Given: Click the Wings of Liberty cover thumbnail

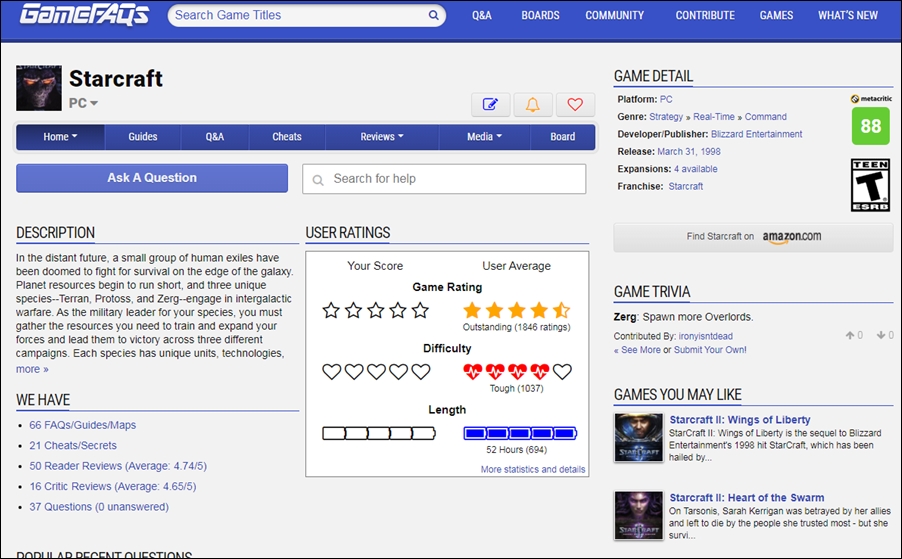Looking at the screenshot, I should pos(639,438).
